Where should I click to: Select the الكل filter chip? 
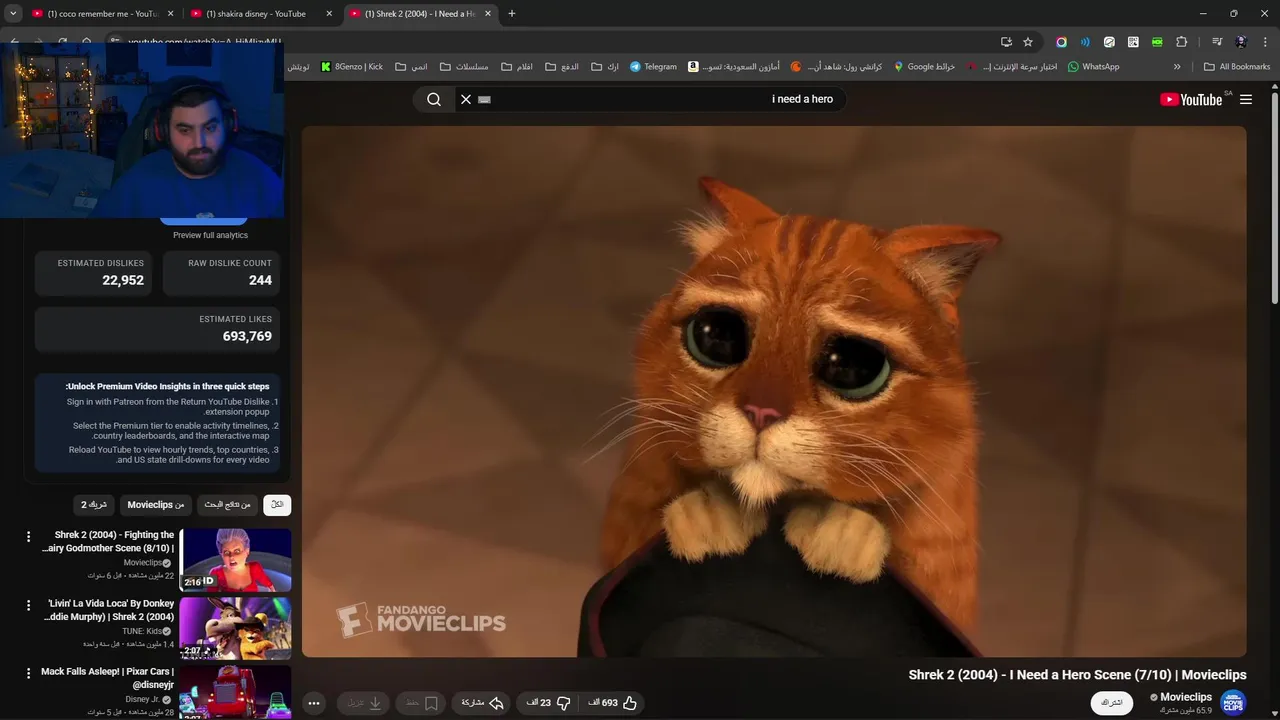point(277,505)
